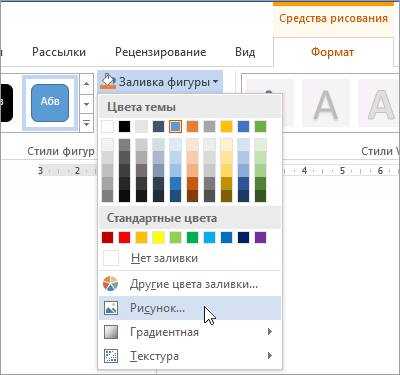The width and height of the screenshot is (400, 375).
Task: Choose the orange theme color swatch
Action: [x=192, y=127]
